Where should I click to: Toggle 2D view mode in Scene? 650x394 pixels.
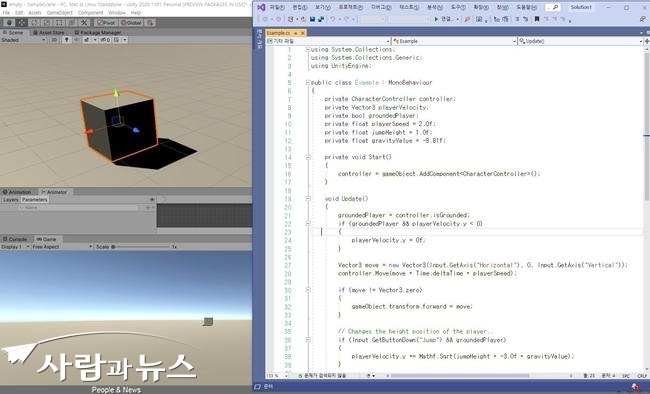[x=54, y=40]
